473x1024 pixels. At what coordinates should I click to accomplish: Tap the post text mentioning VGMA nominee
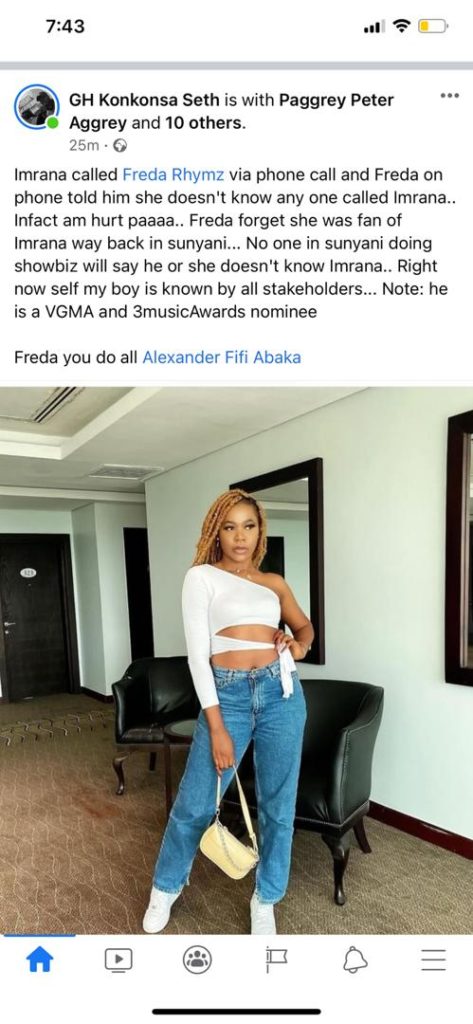[234, 243]
